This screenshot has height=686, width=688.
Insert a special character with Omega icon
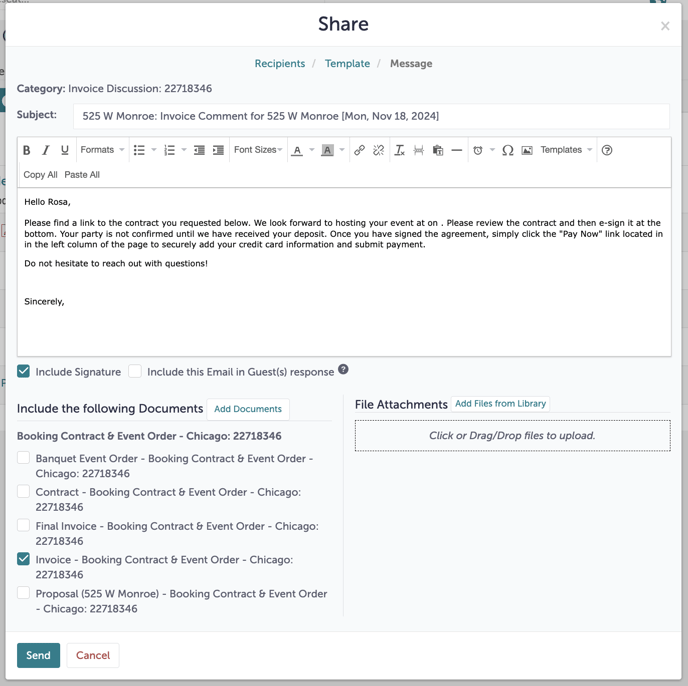coord(508,150)
